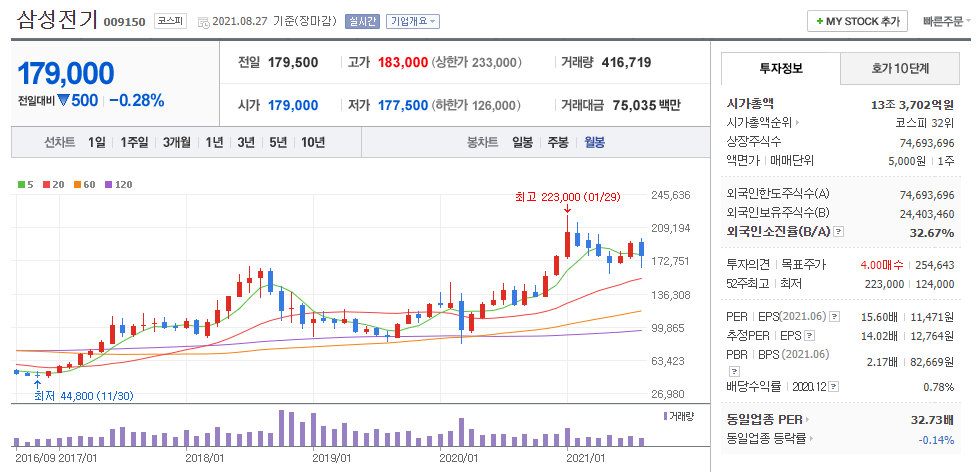
Task: Click the green 5-day moving average legend square
Action: (22, 185)
